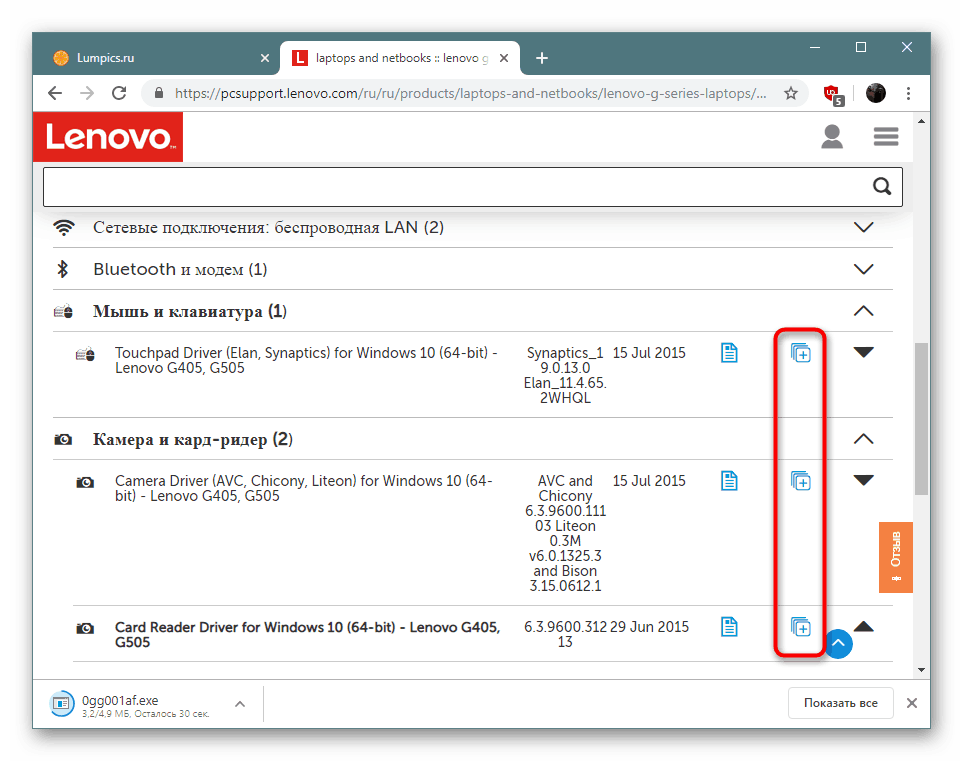This screenshot has width=963, height=761.
Task: Open the Camera Driver readme document icon
Action: 729,481
